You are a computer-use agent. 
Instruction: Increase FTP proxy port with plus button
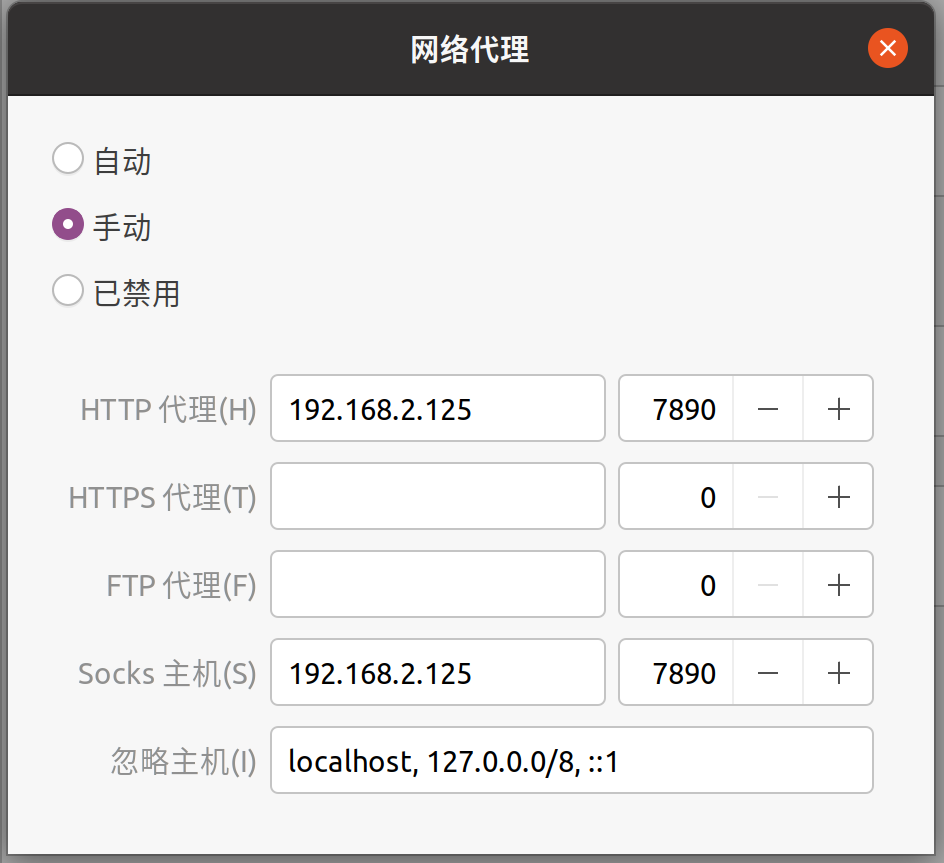[838, 584]
